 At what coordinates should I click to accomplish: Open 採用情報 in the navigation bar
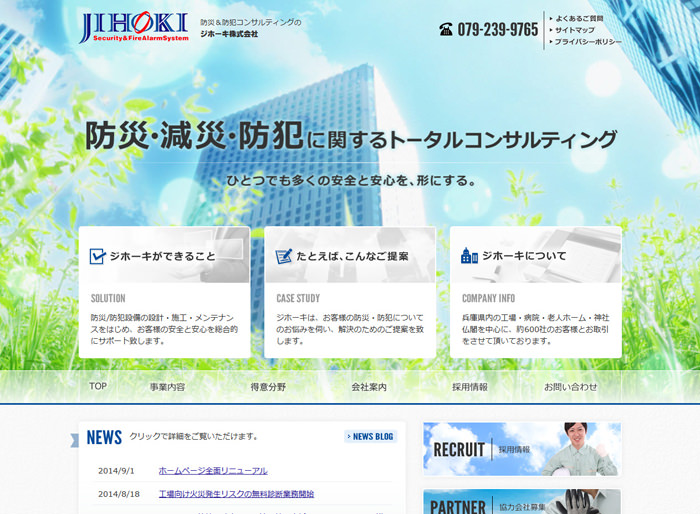coord(470,387)
